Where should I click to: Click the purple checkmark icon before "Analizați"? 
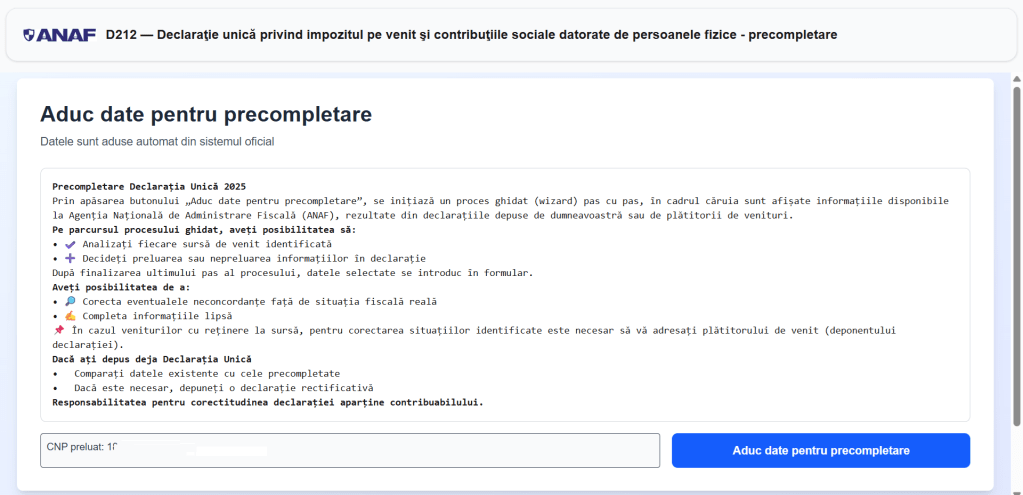(69, 244)
